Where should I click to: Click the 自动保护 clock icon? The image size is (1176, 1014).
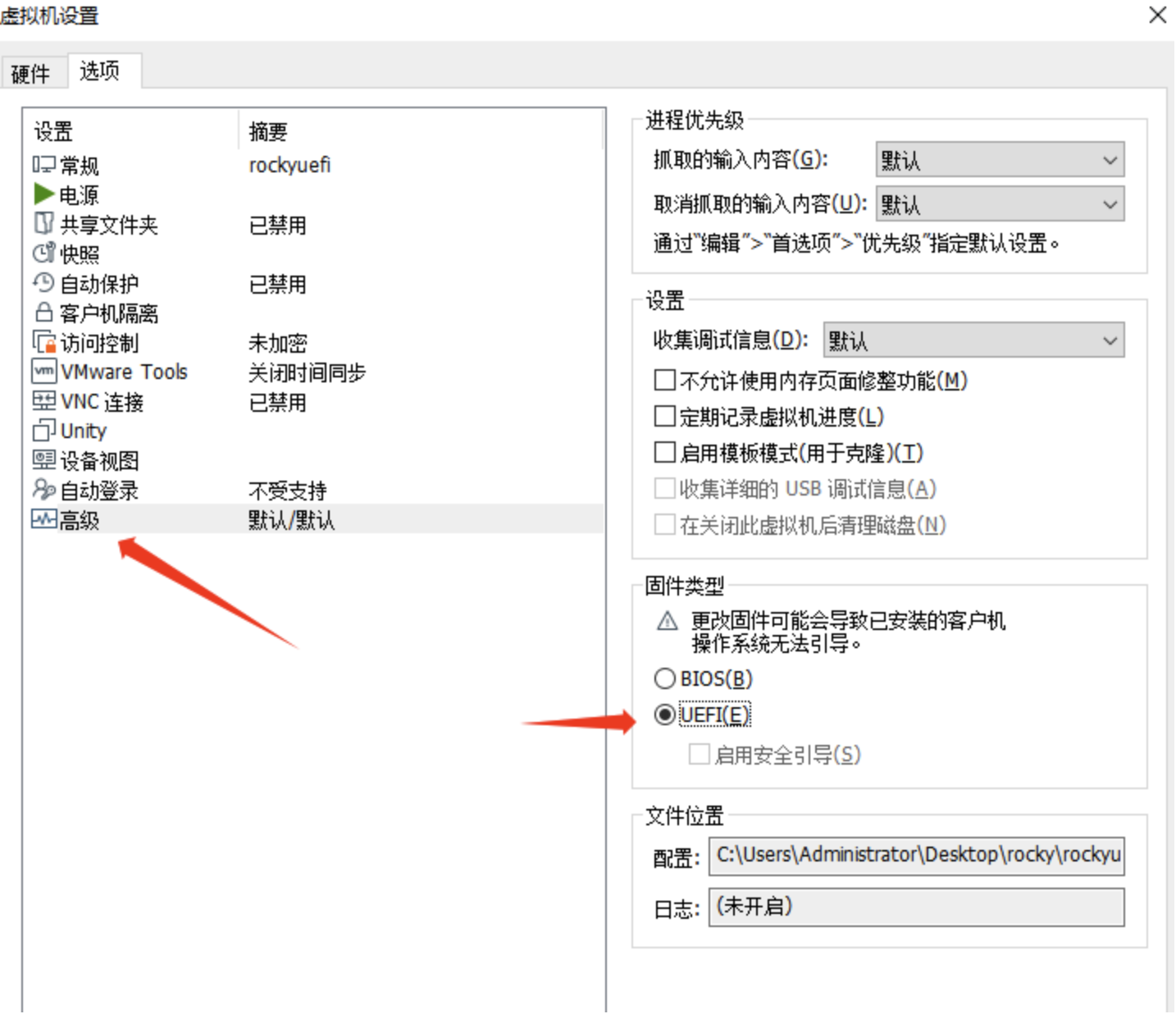(44, 283)
